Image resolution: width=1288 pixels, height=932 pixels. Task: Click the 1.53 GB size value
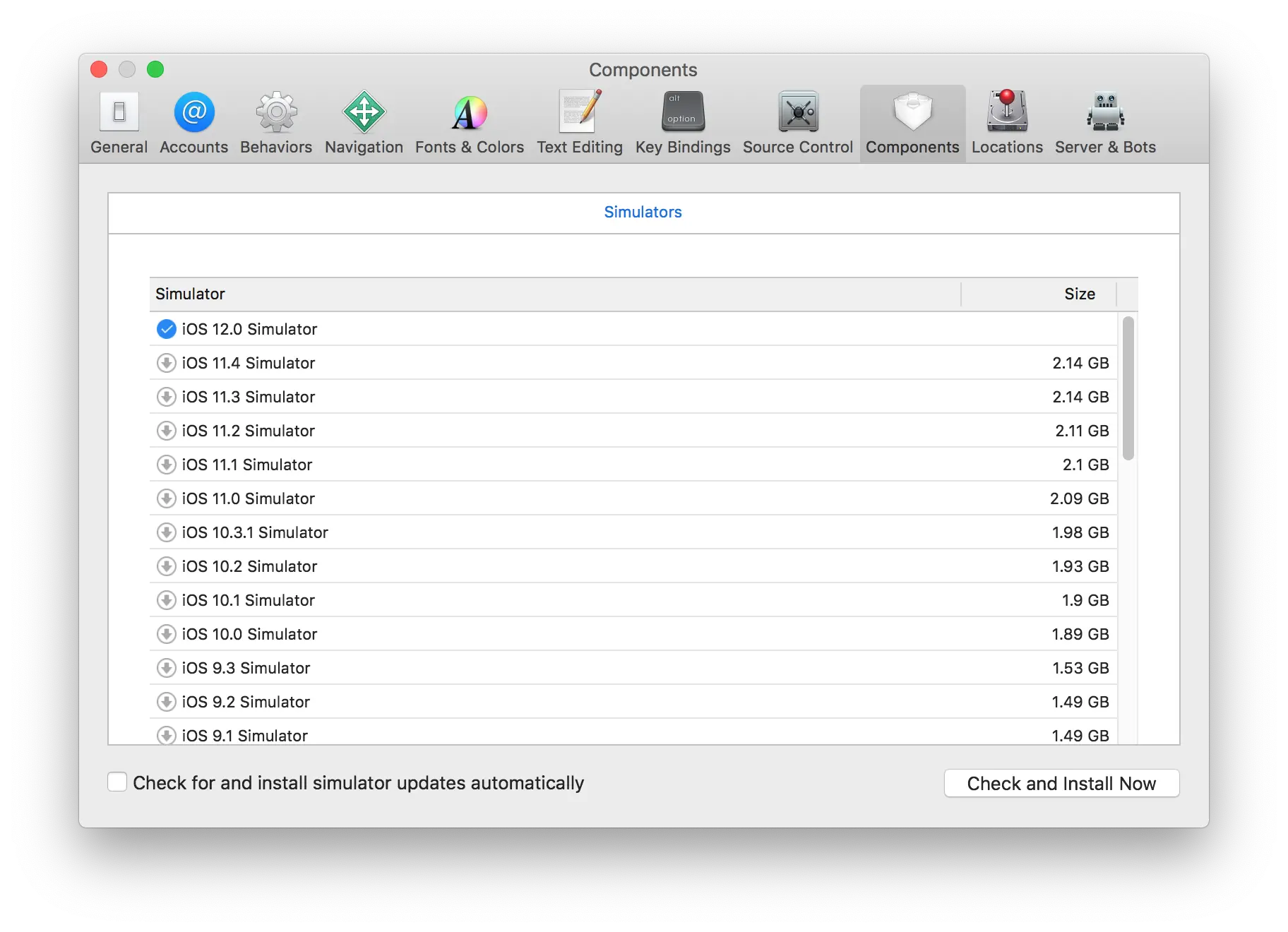point(1080,668)
